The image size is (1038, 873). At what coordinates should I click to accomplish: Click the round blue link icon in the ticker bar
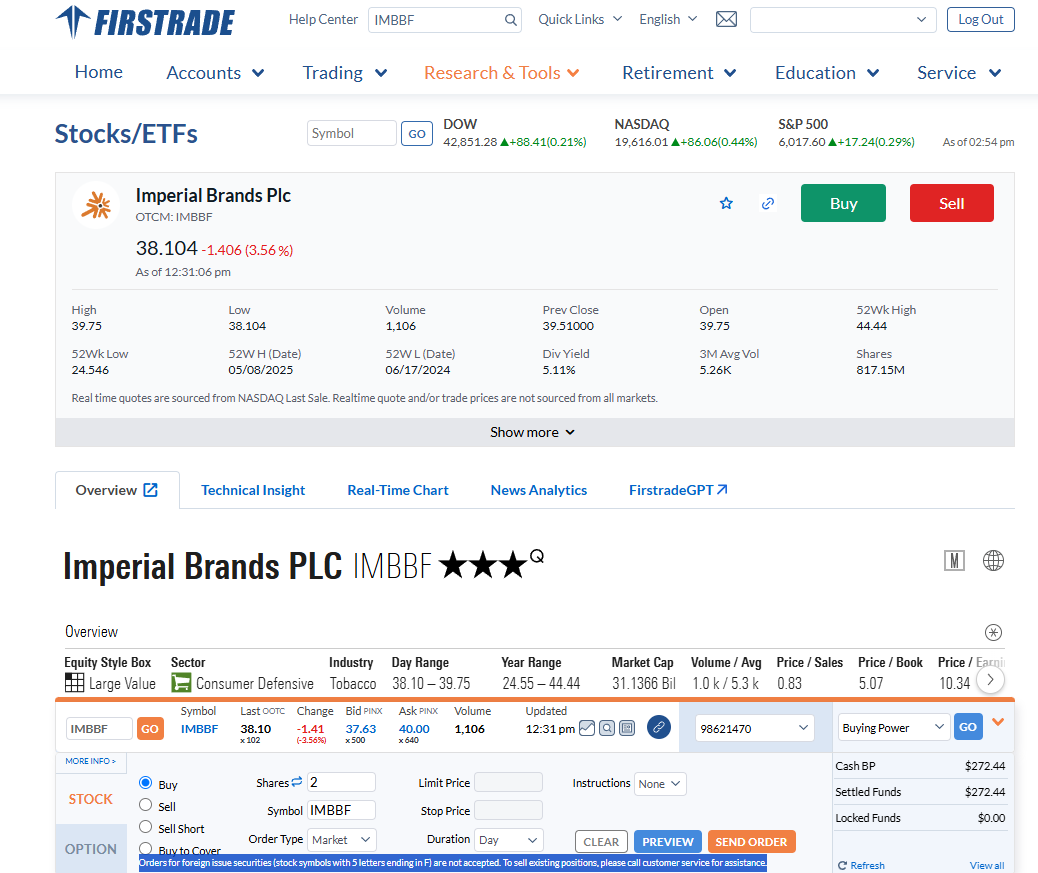pyautogui.click(x=659, y=727)
